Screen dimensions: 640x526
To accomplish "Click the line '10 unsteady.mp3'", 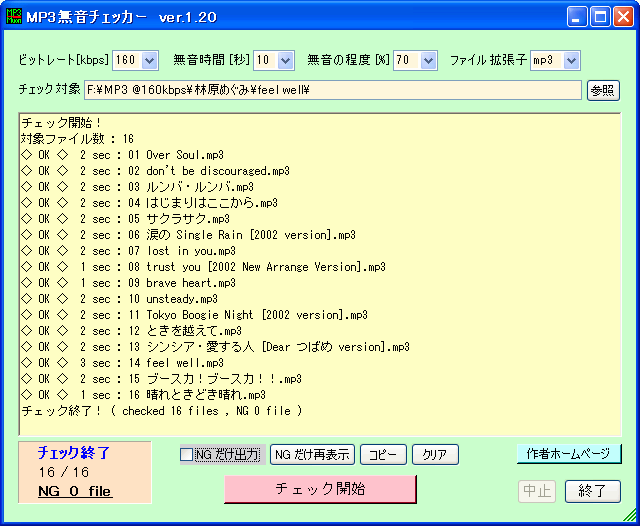I will pos(120,299).
